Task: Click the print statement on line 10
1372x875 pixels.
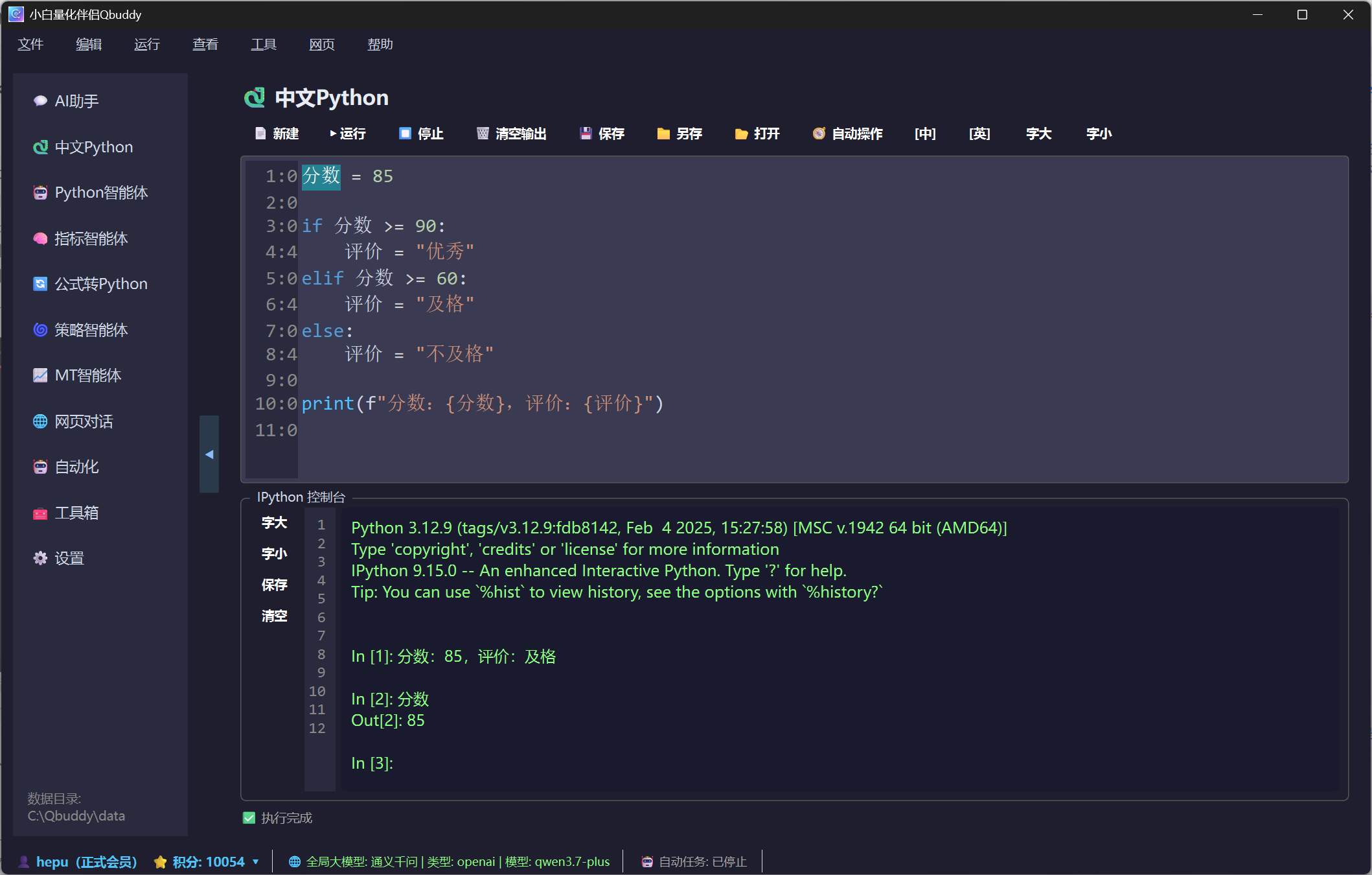Action: pyautogui.click(x=483, y=404)
